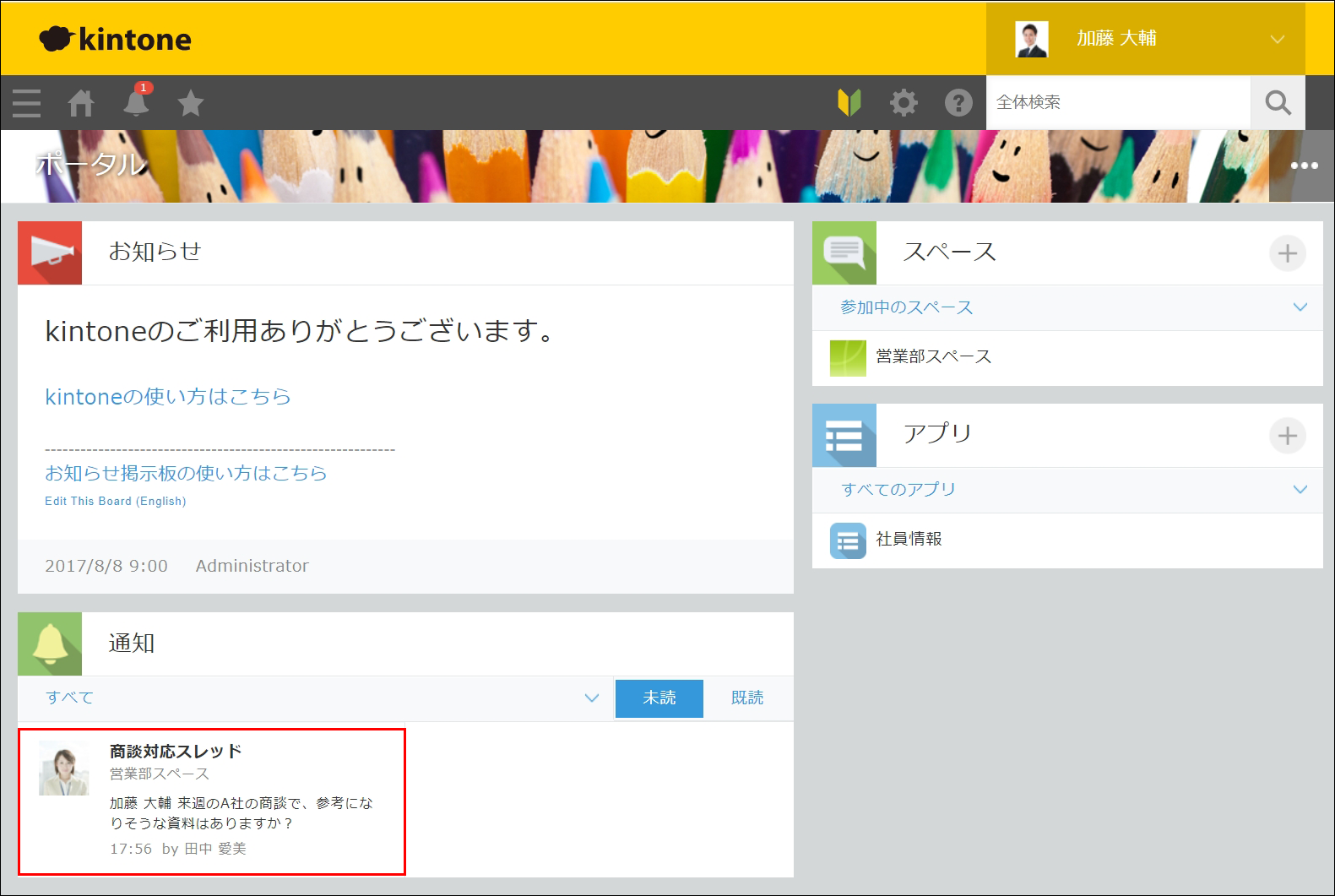
Task: Open the notifications bell icon
Action: pos(136,103)
